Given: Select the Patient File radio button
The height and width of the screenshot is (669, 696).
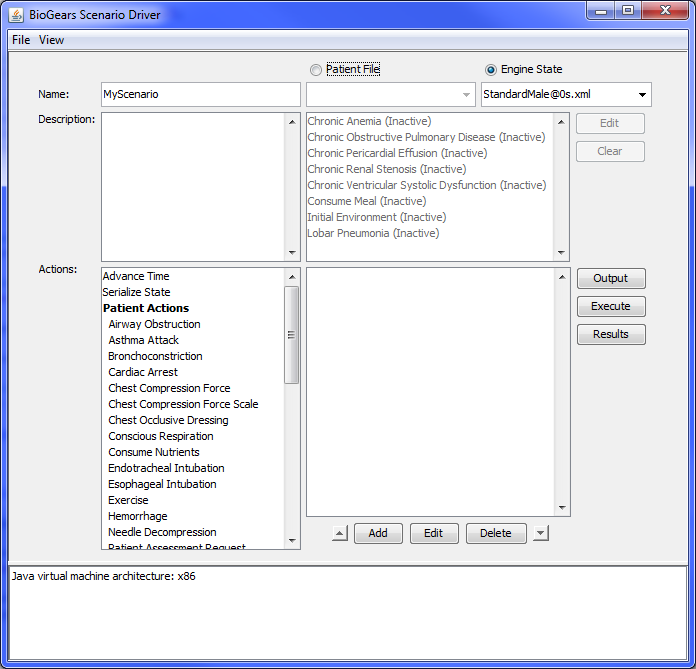Looking at the screenshot, I should [x=316, y=70].
